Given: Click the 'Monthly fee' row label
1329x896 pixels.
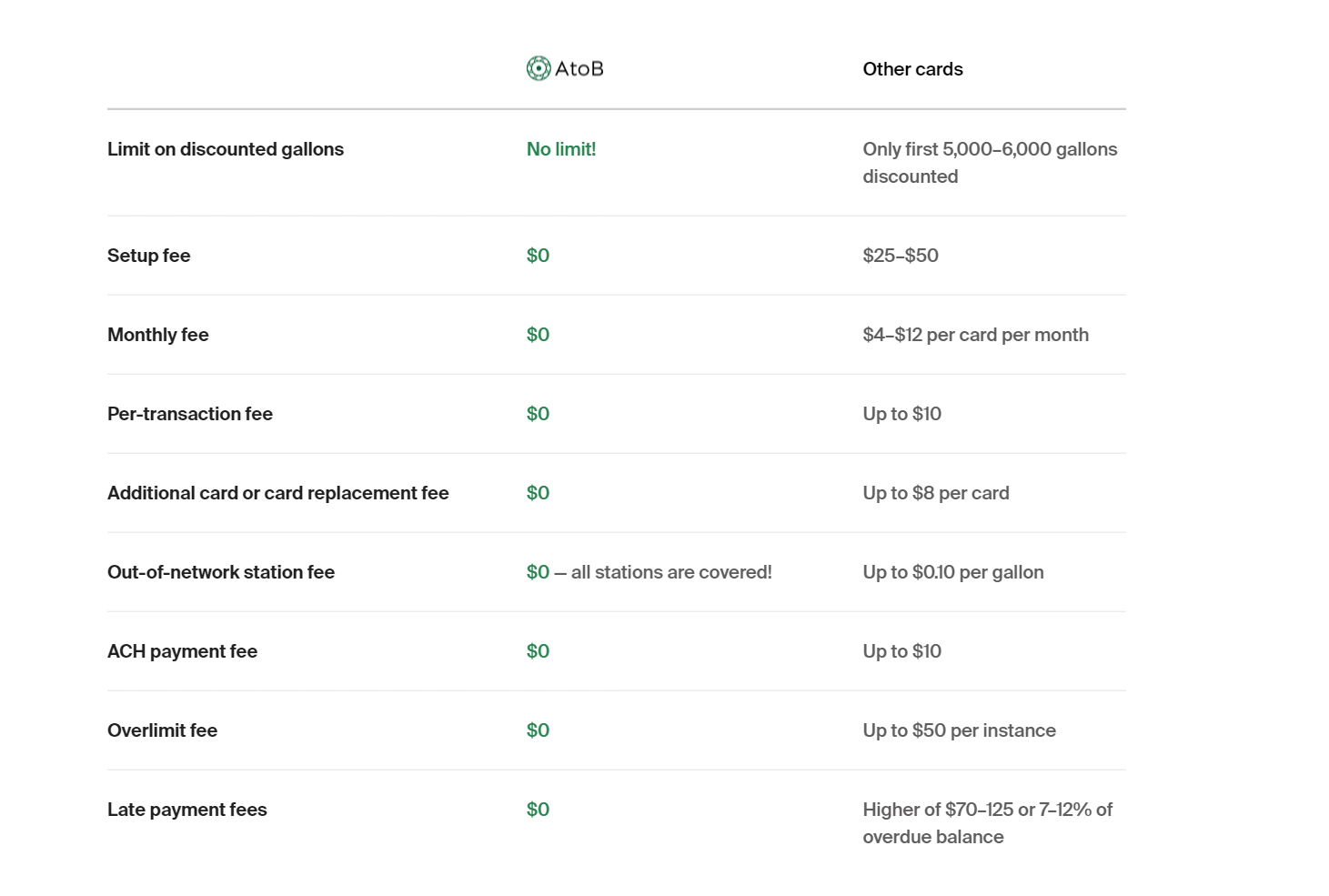Looking at the screenshot, I should (x=158, y=335).
